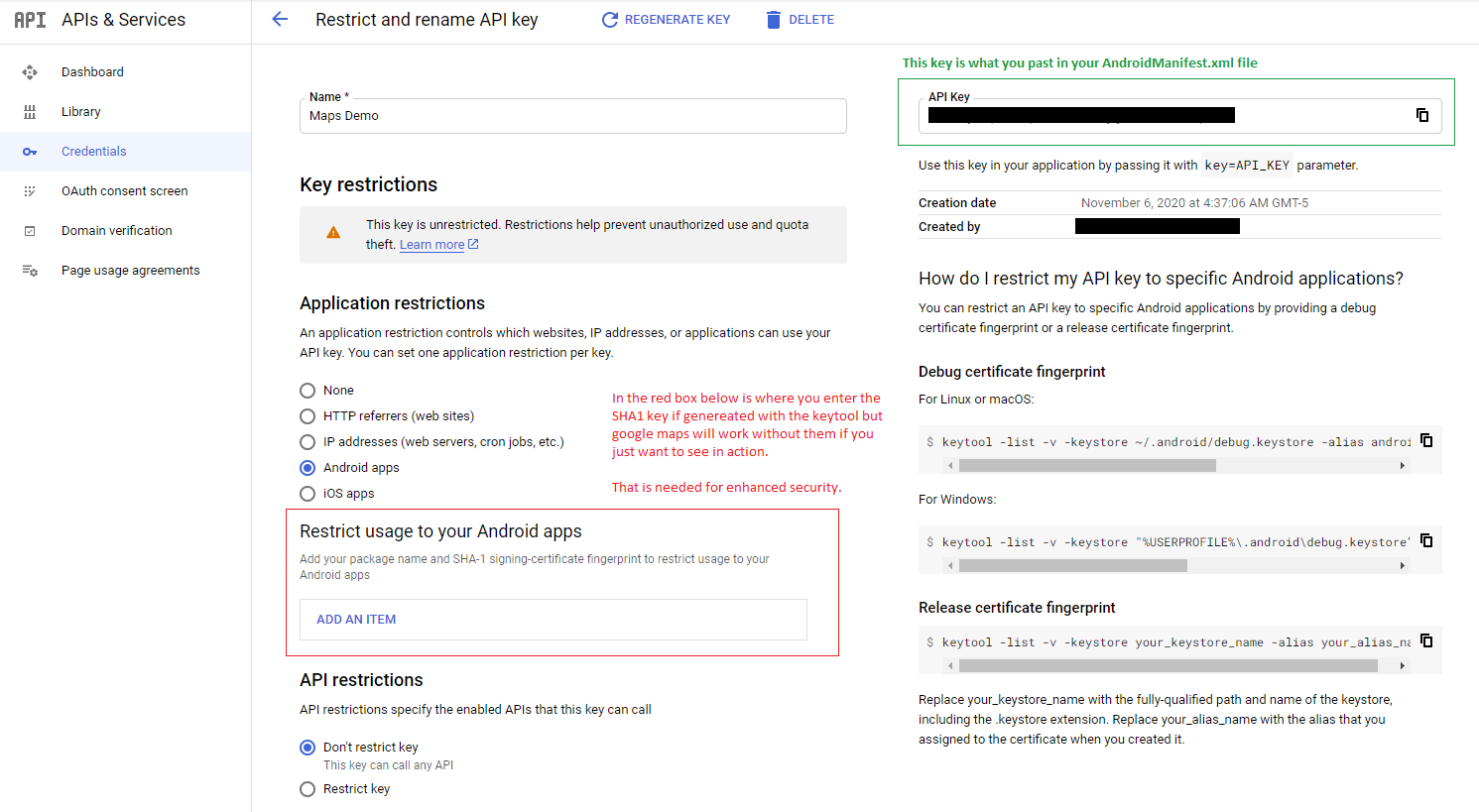Image resolution: width=1479 pixels, height=812 pixels.
Task: Open OAuth consent screen page
Action: click(125, 191)
